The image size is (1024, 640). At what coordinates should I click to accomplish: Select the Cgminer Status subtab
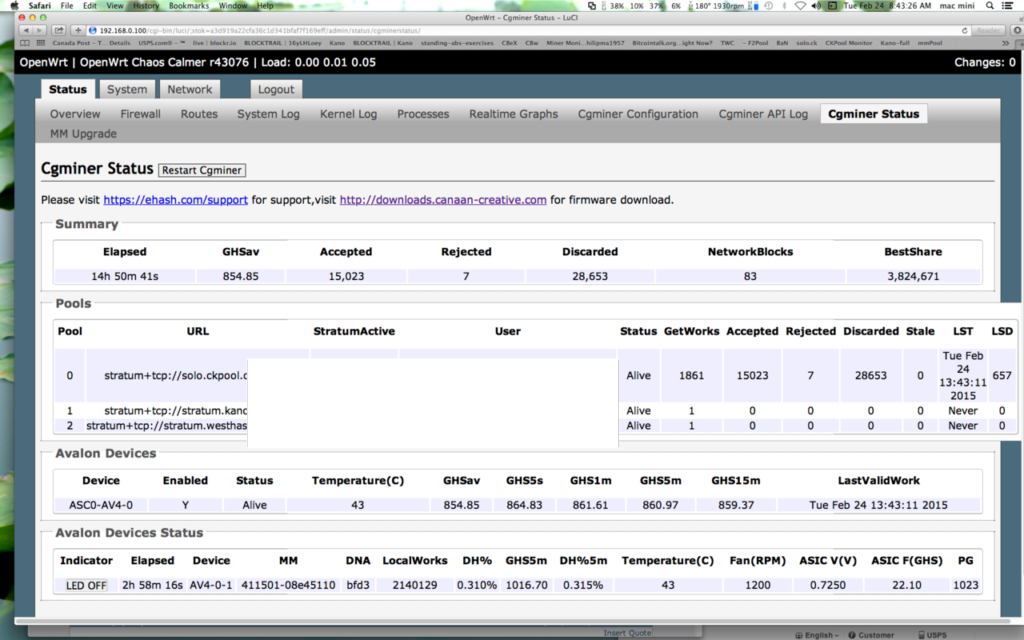click(873, 114)
